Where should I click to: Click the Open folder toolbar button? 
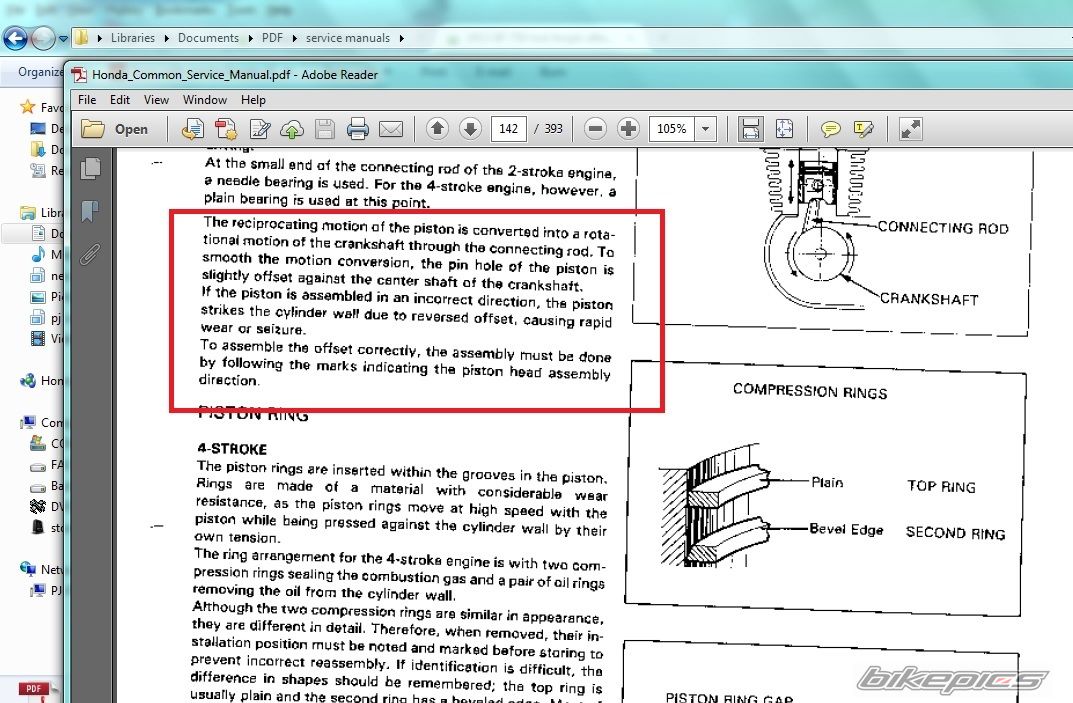point(115,129)
